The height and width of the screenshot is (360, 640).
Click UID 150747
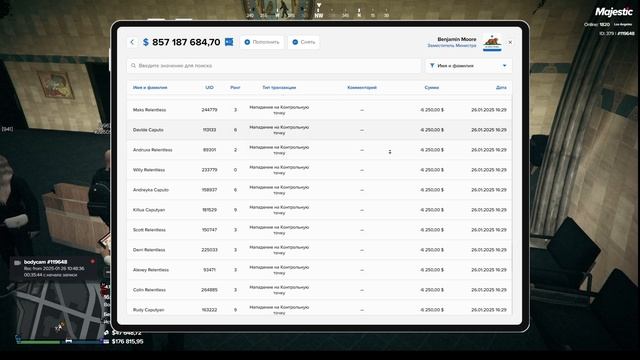pos(209,230)
